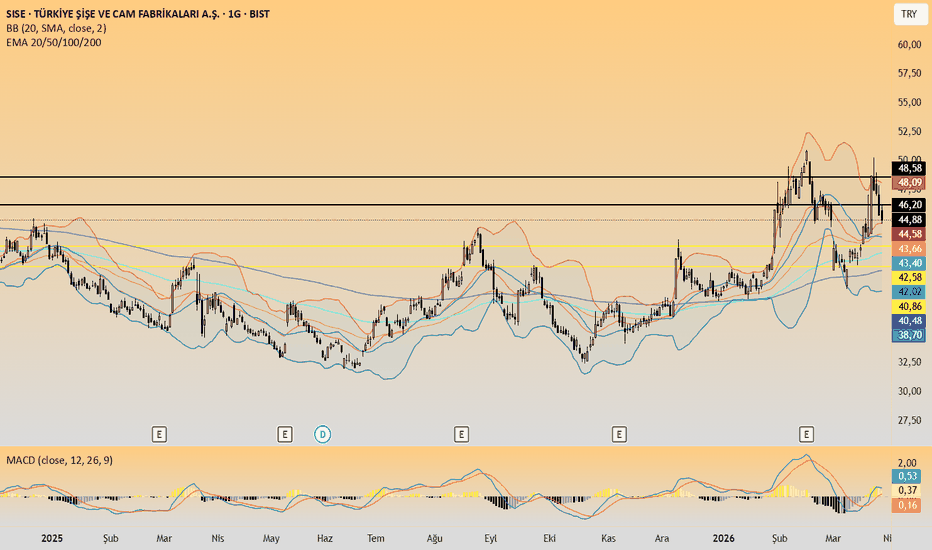Click the Şub label right after 2025
This screenshot has height=550, width=932.
pos(111,538)
